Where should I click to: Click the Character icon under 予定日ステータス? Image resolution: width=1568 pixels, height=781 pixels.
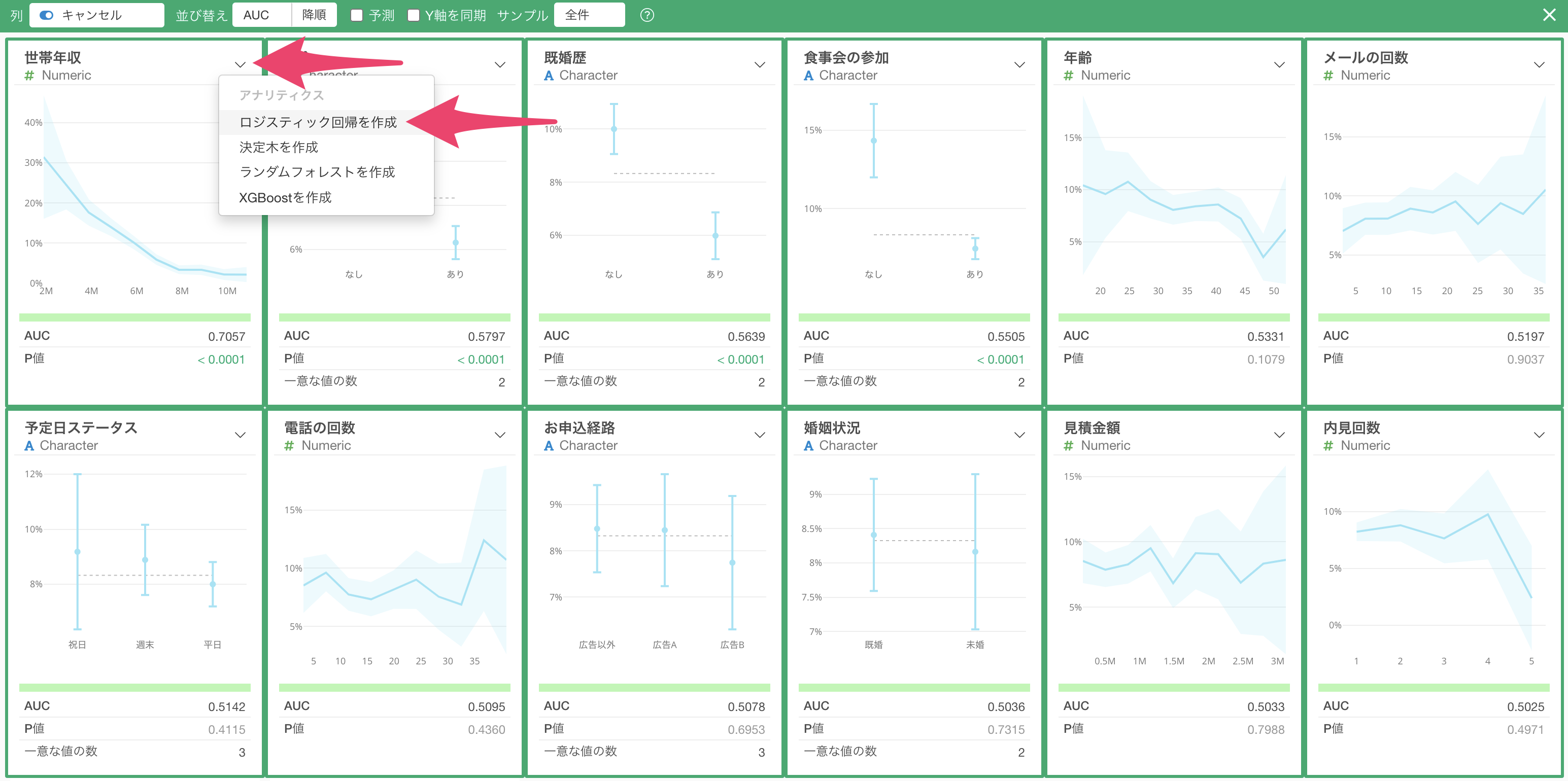click(x=28, y=446)
